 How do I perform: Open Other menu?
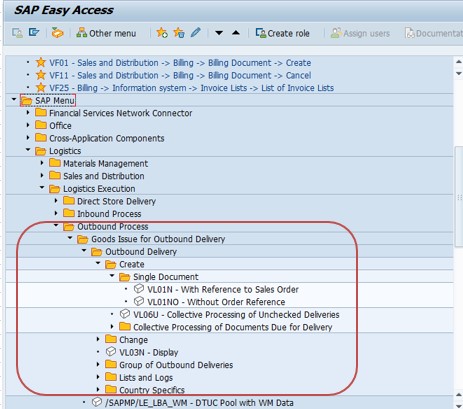[x=106, y=33]
